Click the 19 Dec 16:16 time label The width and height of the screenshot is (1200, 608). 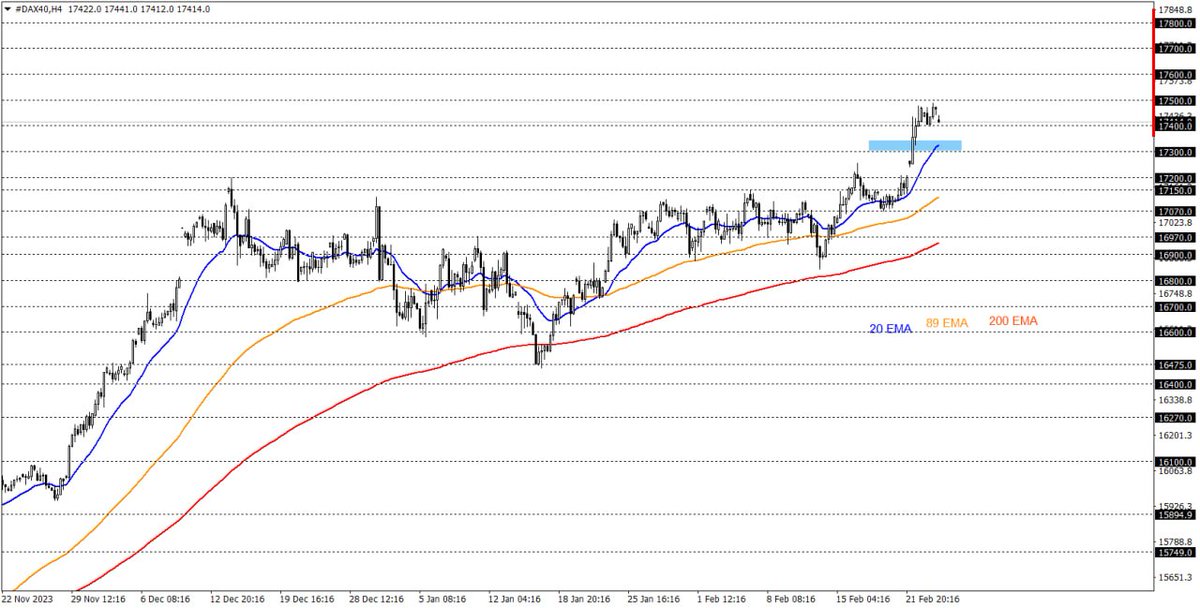pos(307,599)
